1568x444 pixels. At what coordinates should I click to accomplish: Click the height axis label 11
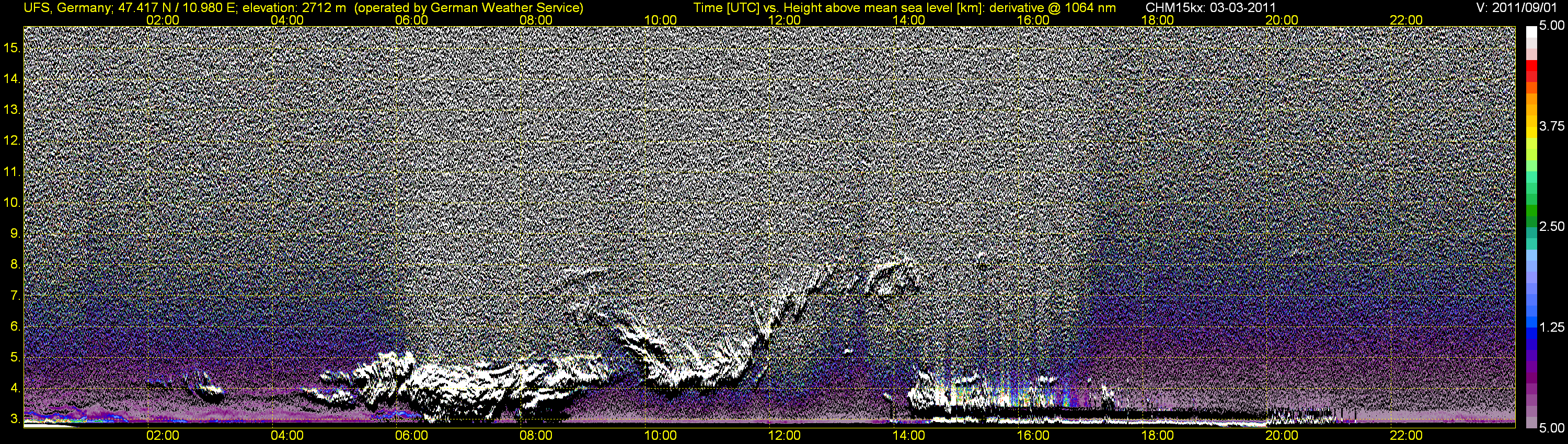tap(11, 172)
